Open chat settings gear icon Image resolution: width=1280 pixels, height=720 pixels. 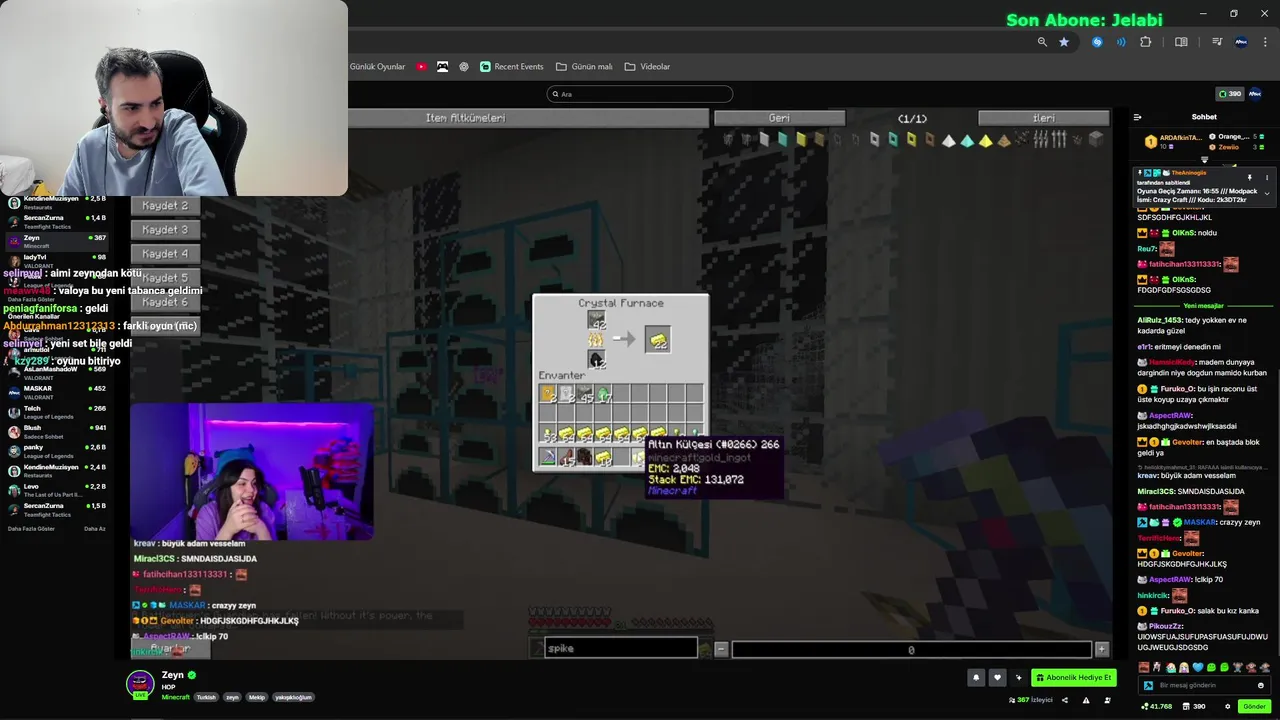pyautogui.click(x=1228, y=706)
